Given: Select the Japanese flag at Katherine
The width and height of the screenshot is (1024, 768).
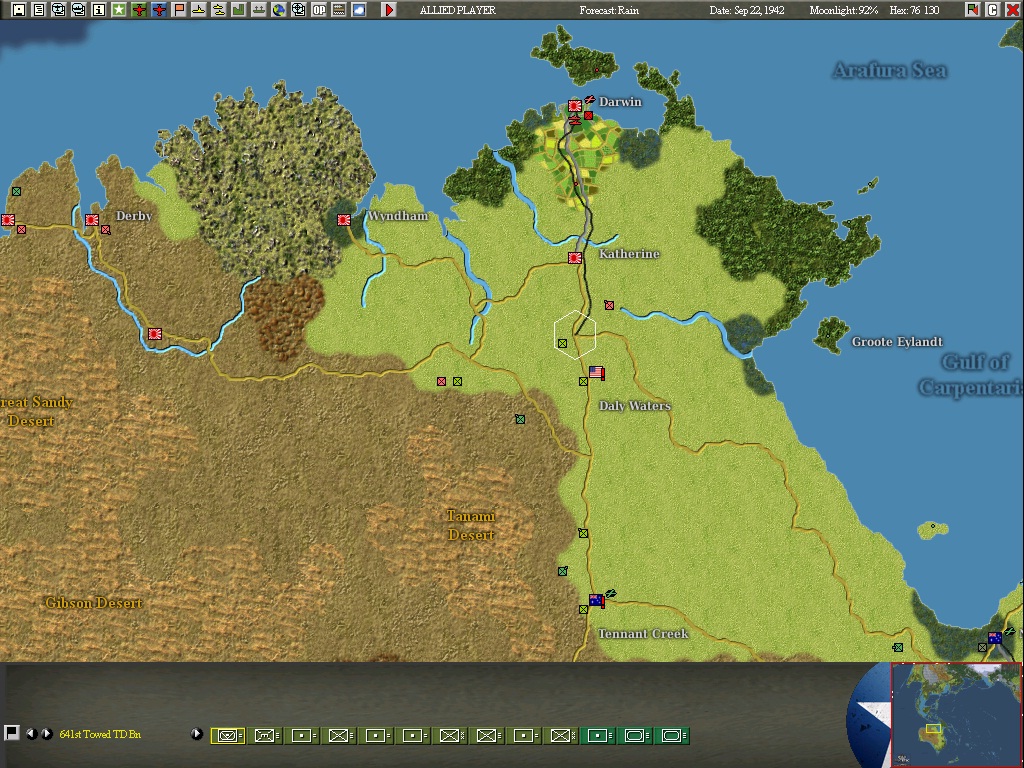Looking at the screenshot, I should coord(575,258).
